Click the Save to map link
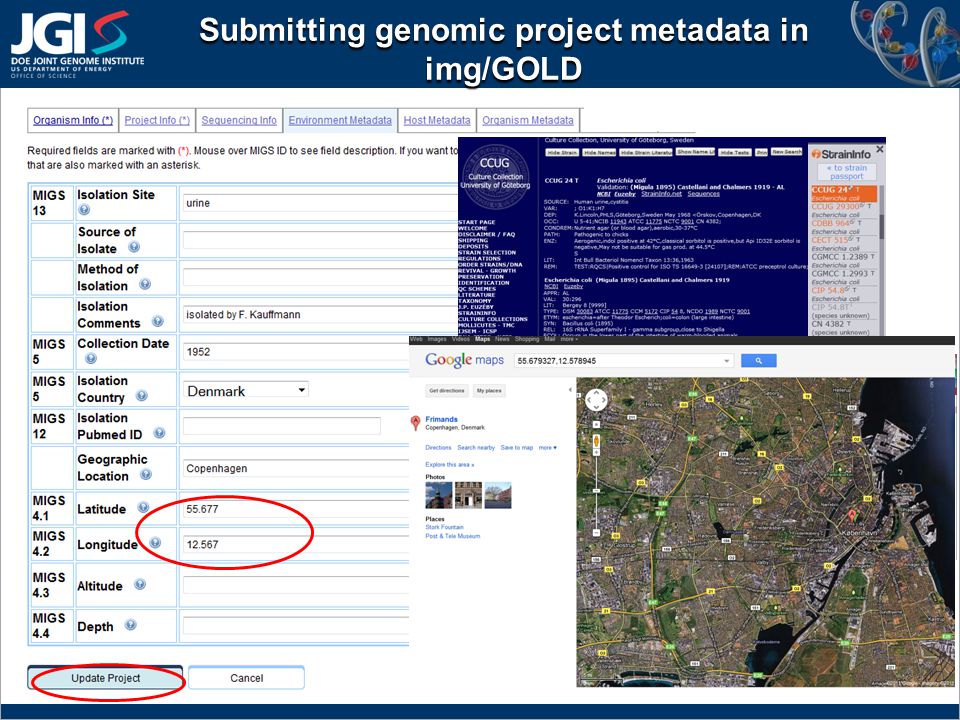The height and width of the screenshot is (720, 960). pyautogui.click(x=517, y=448)
